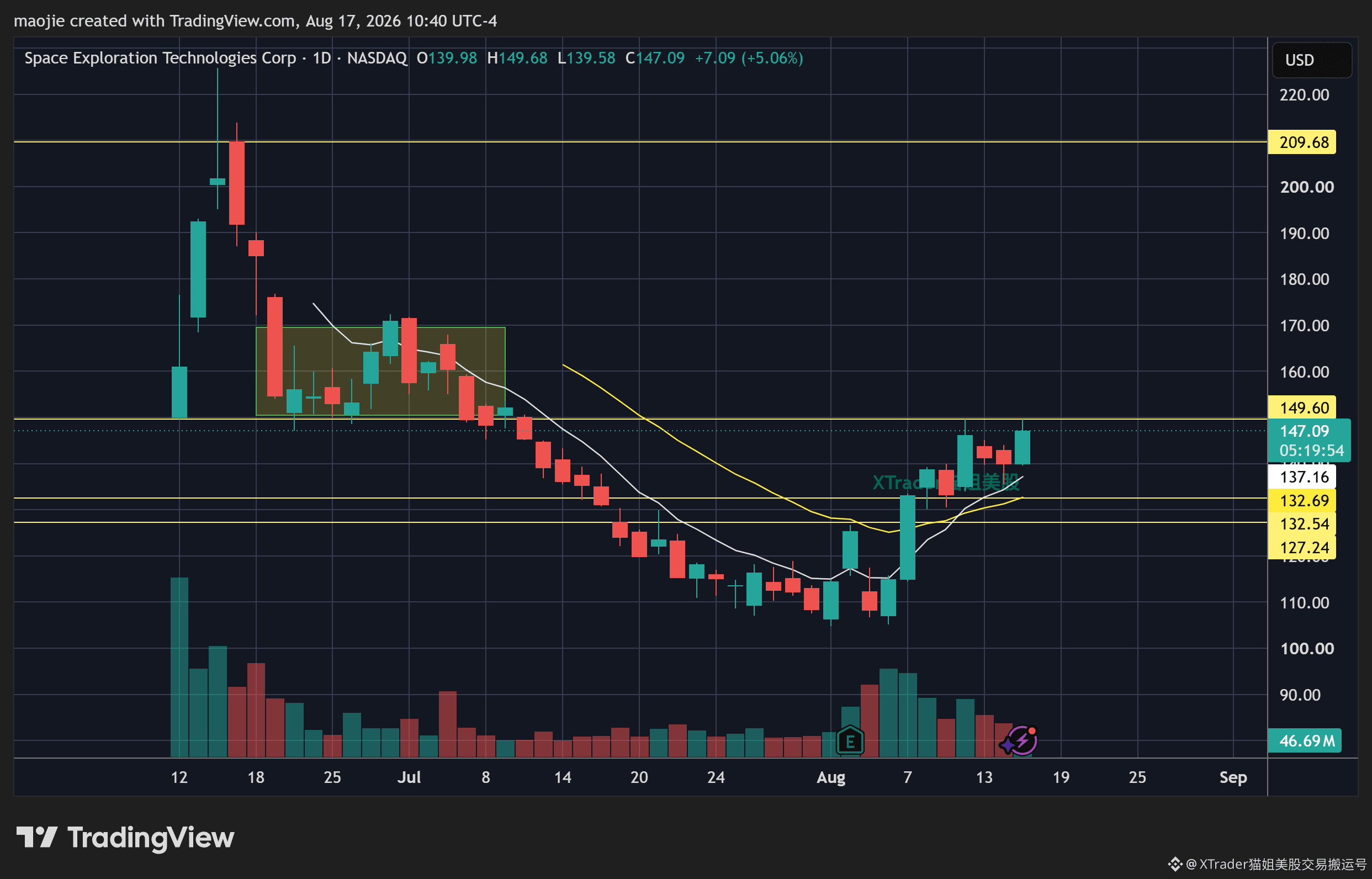Click the 90.00 price axis label

tap(1300, 695)
